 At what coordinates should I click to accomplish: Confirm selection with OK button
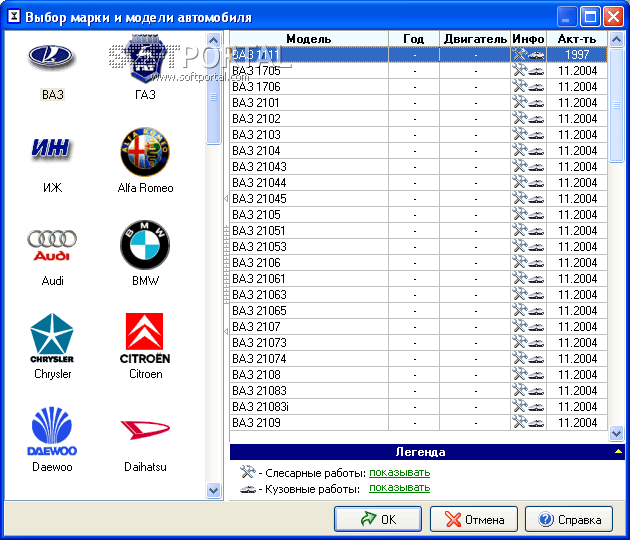(x=378, y=519)
